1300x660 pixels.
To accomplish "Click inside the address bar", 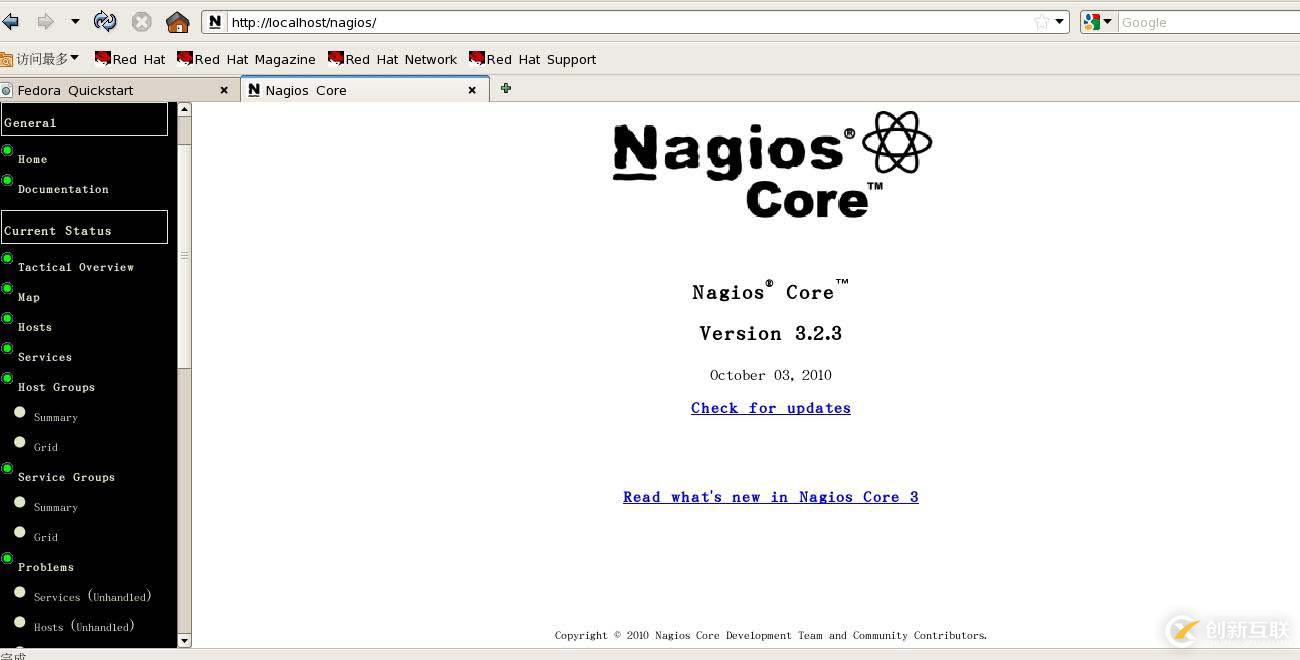I will (x=600, y=21).
